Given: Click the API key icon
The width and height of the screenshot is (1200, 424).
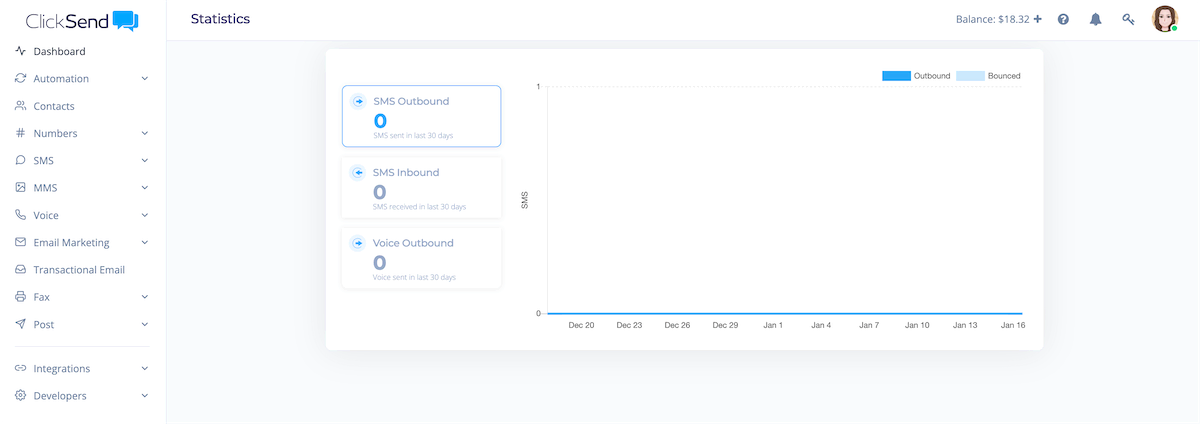Looking at the screenshot, I should [x=1128, y=19].
